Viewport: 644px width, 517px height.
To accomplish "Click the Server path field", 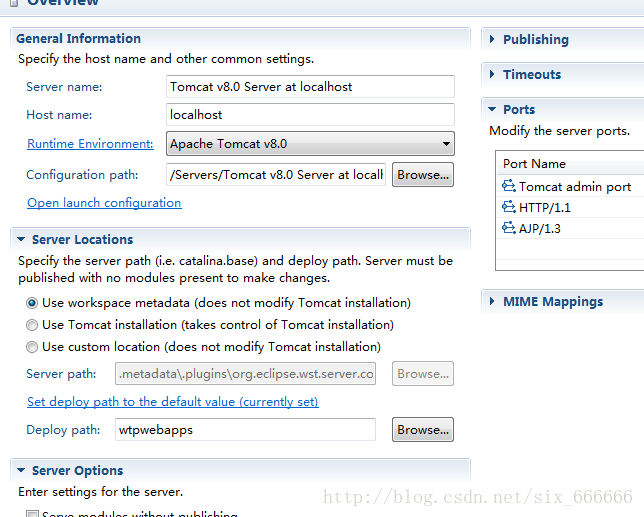I will (245, 374).
